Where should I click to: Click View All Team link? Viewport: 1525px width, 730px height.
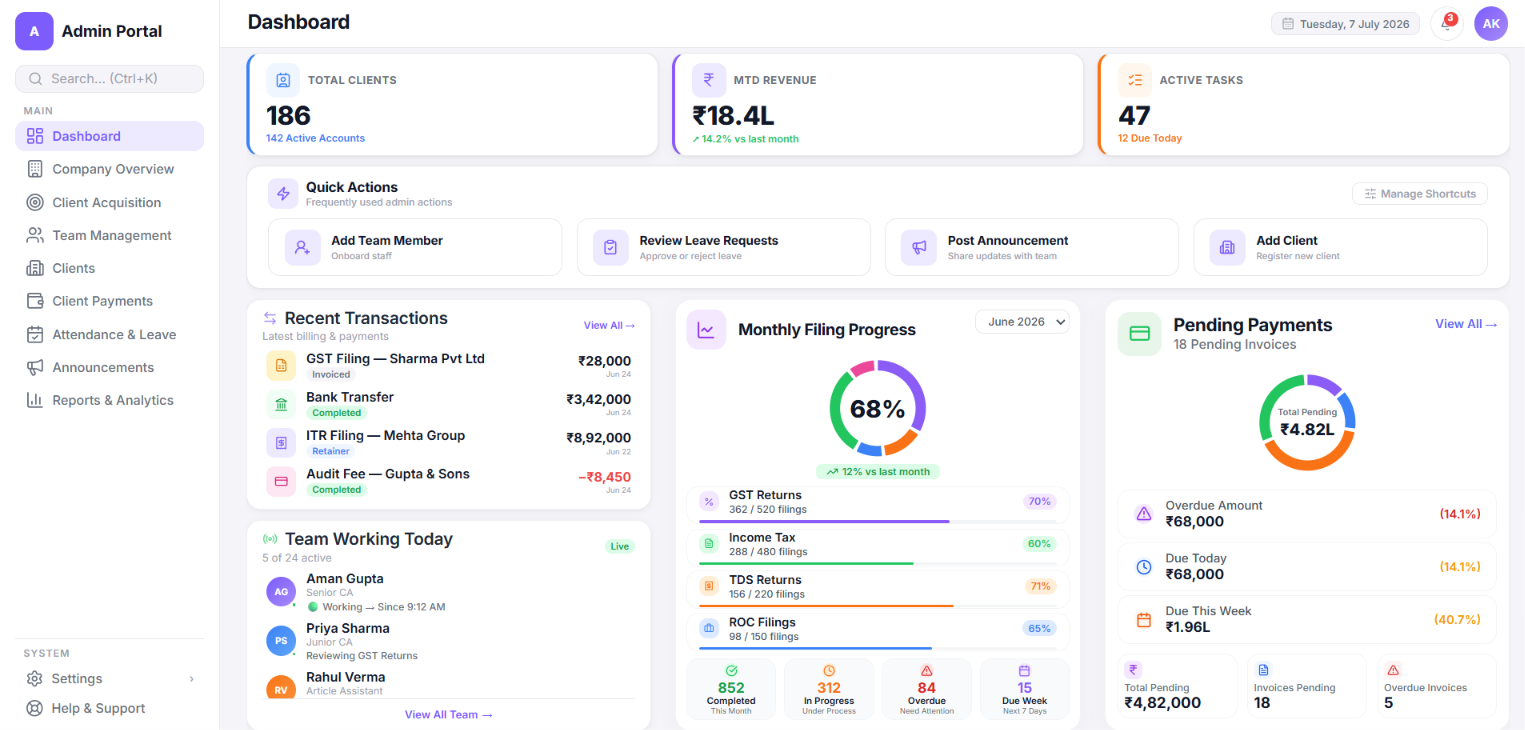(x=448, y=715)
